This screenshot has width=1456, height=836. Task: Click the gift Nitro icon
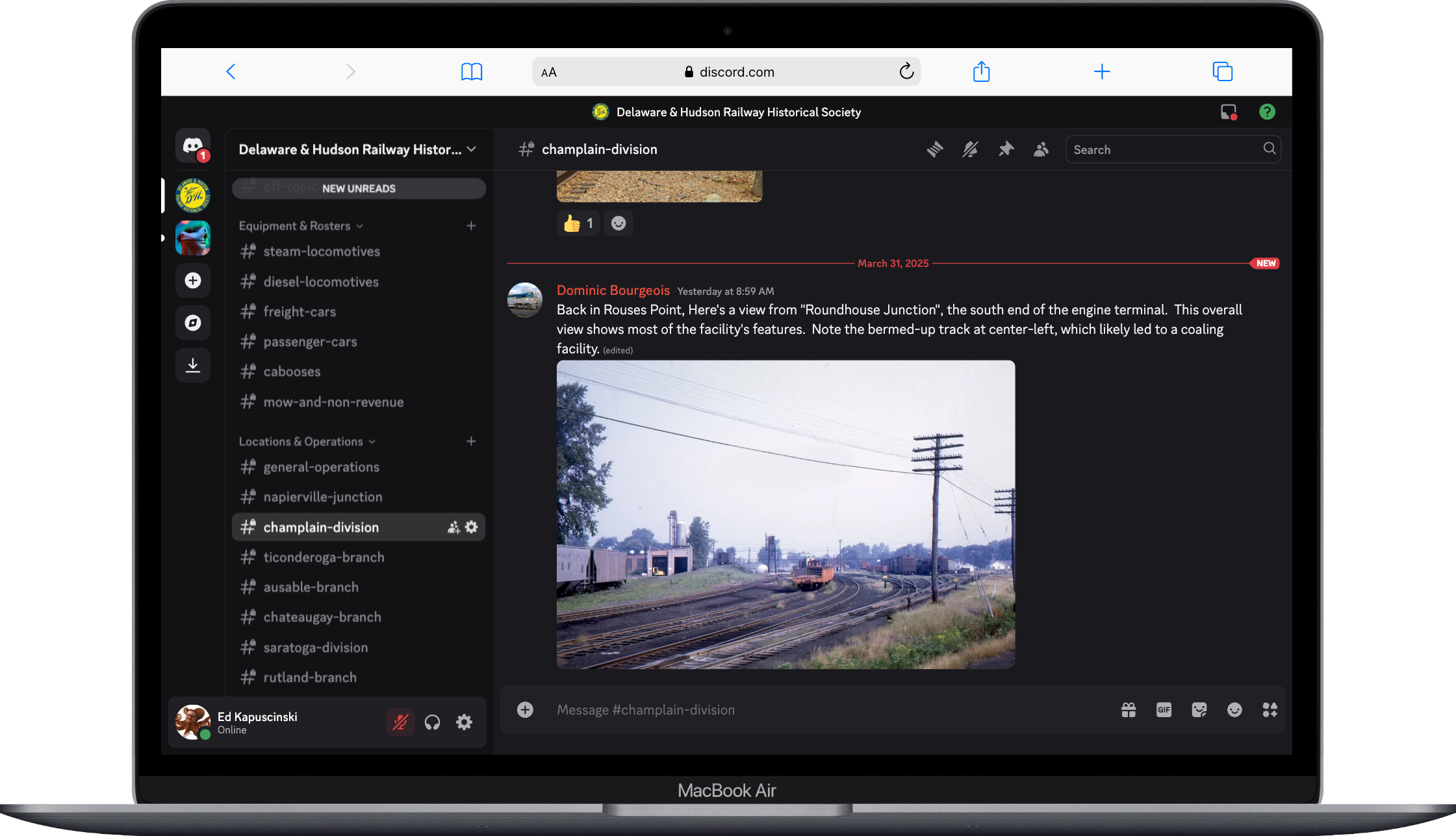click(1129, 710)
